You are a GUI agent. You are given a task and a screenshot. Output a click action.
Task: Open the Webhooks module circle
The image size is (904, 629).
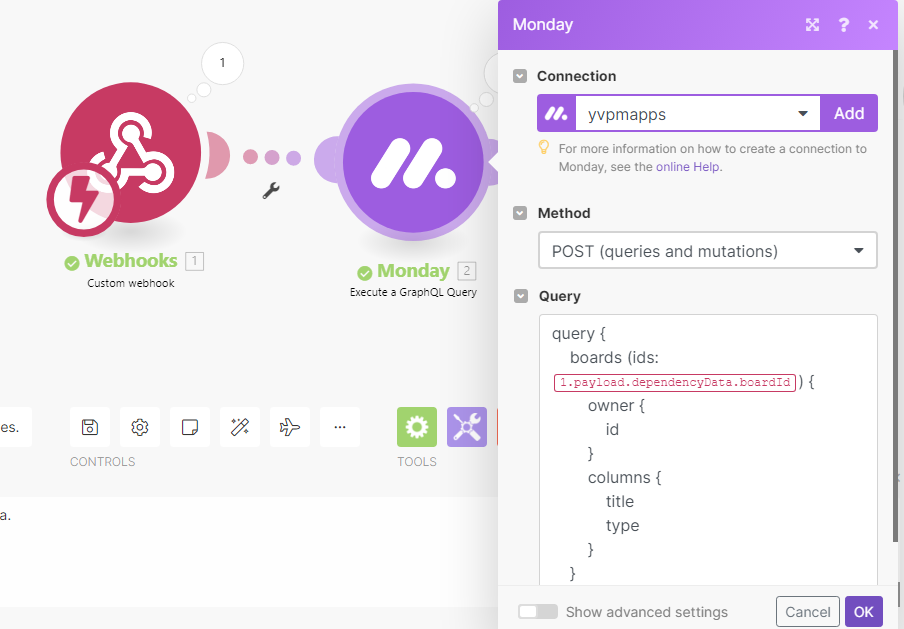click(131, 152)
